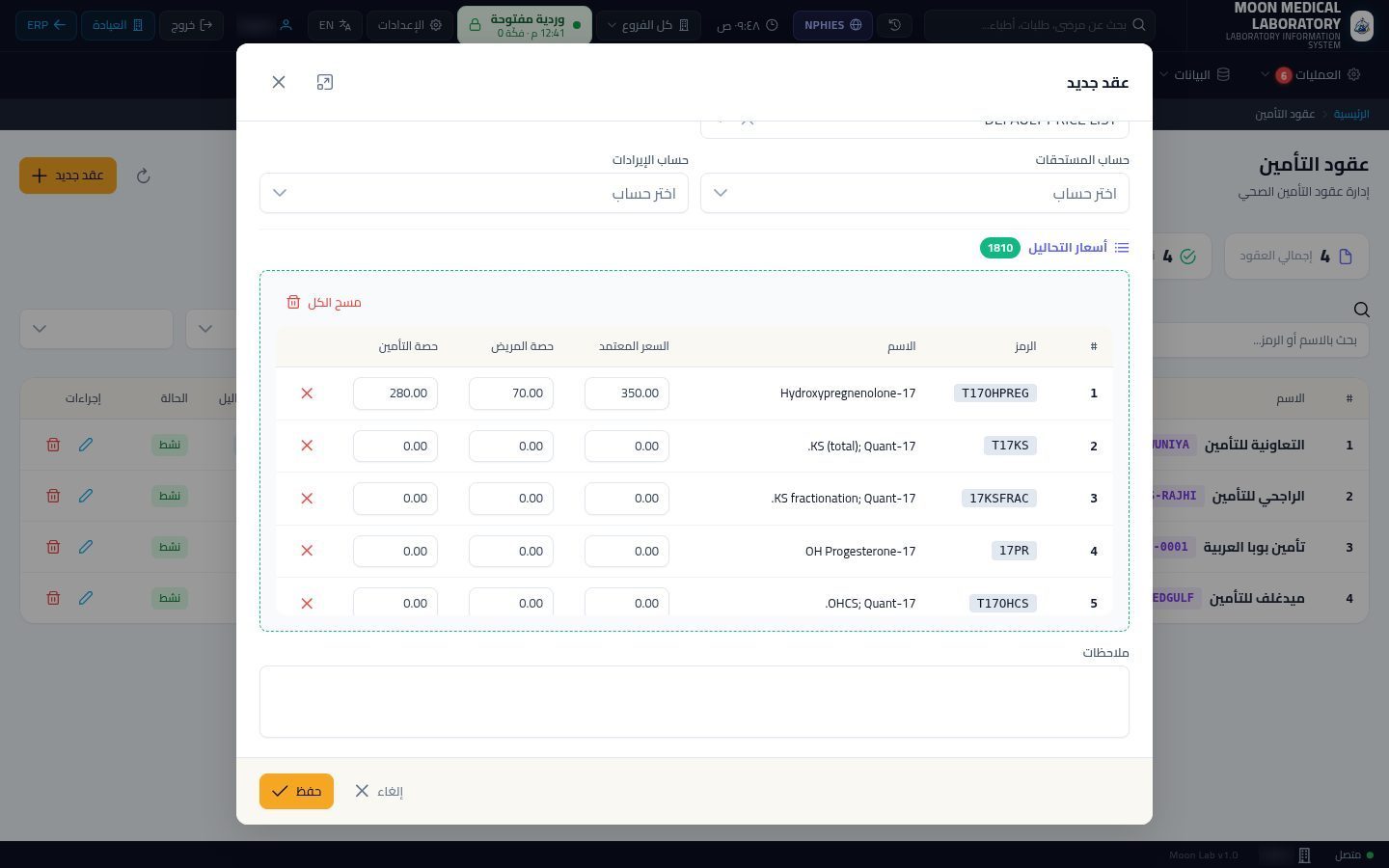Edit approved price 350.00 for T17OHPREG
Image resolution: width=1389 pixels, height=868 pixels.
tap(627, 393)
